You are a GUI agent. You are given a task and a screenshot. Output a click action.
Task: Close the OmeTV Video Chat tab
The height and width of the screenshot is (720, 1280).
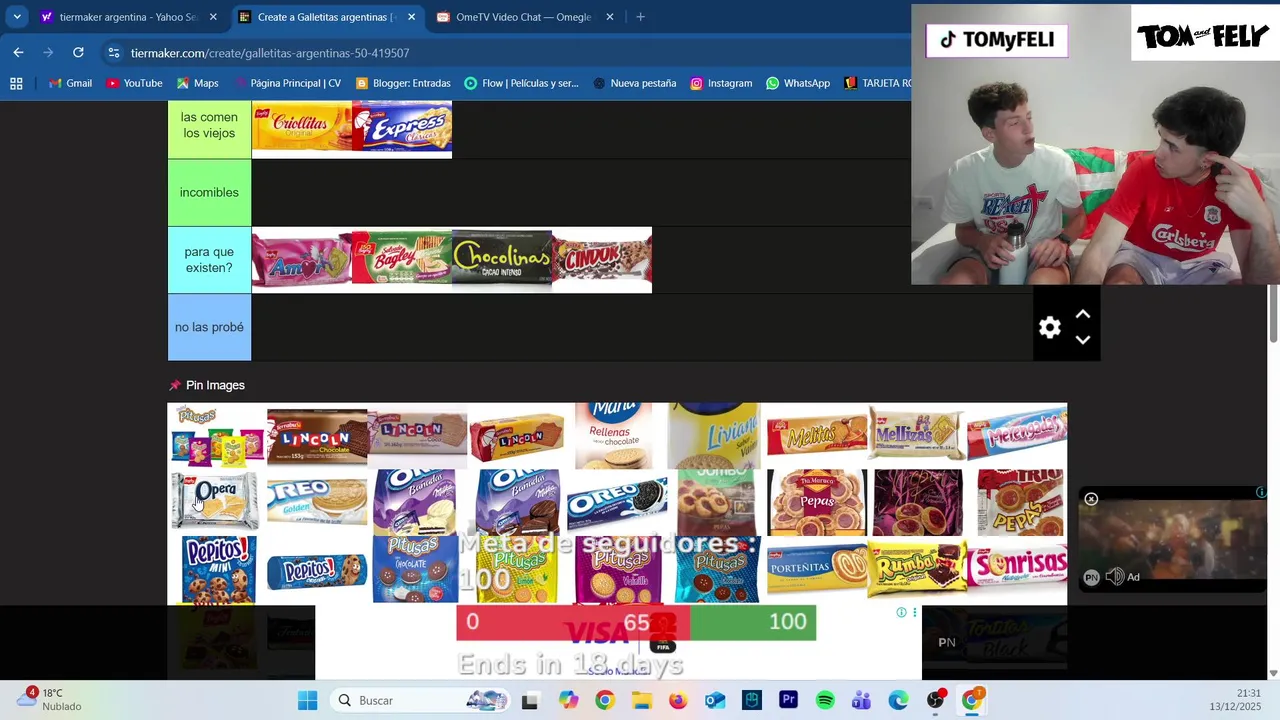(610, 17)
